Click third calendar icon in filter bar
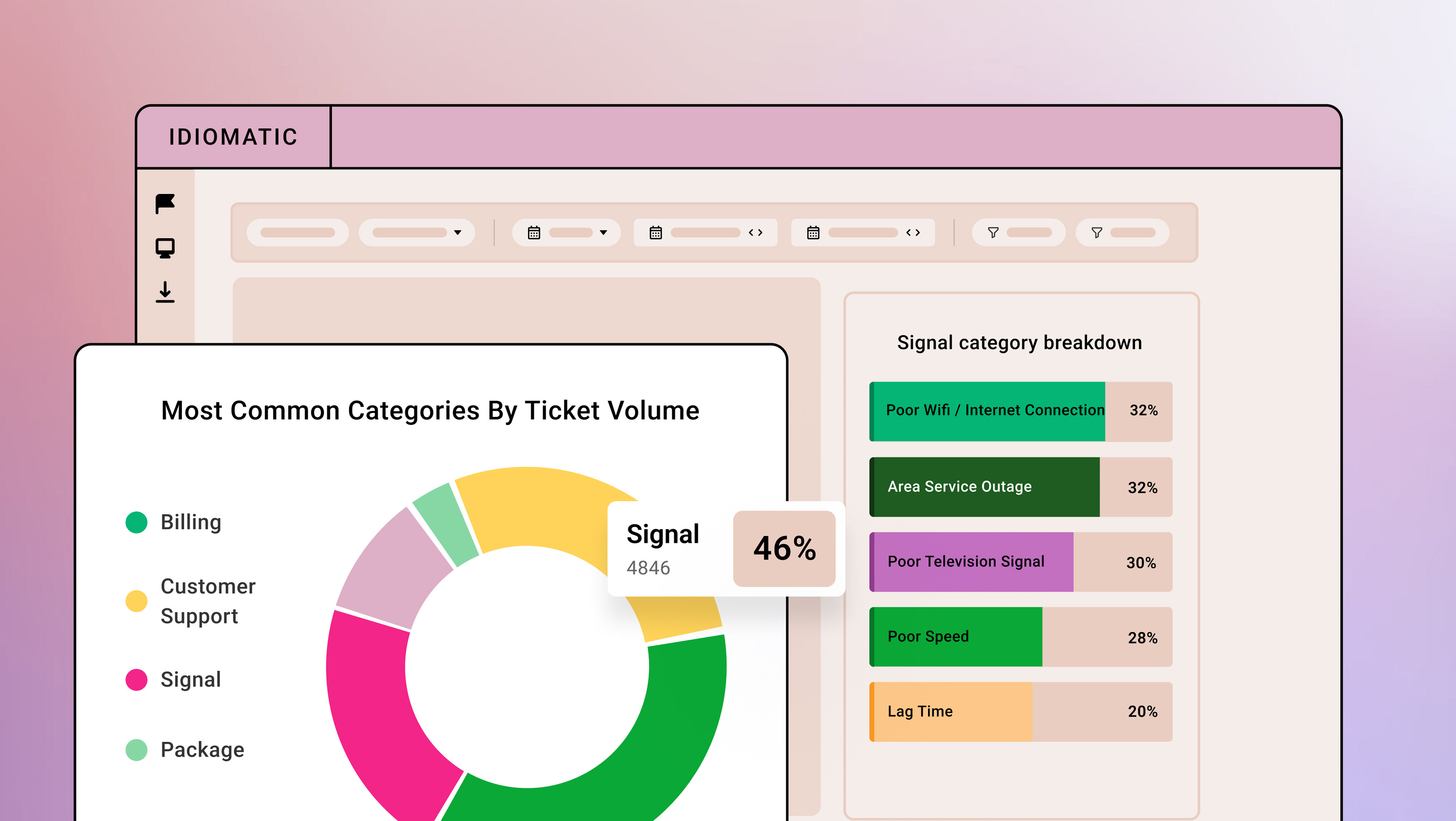 point(813,233)
